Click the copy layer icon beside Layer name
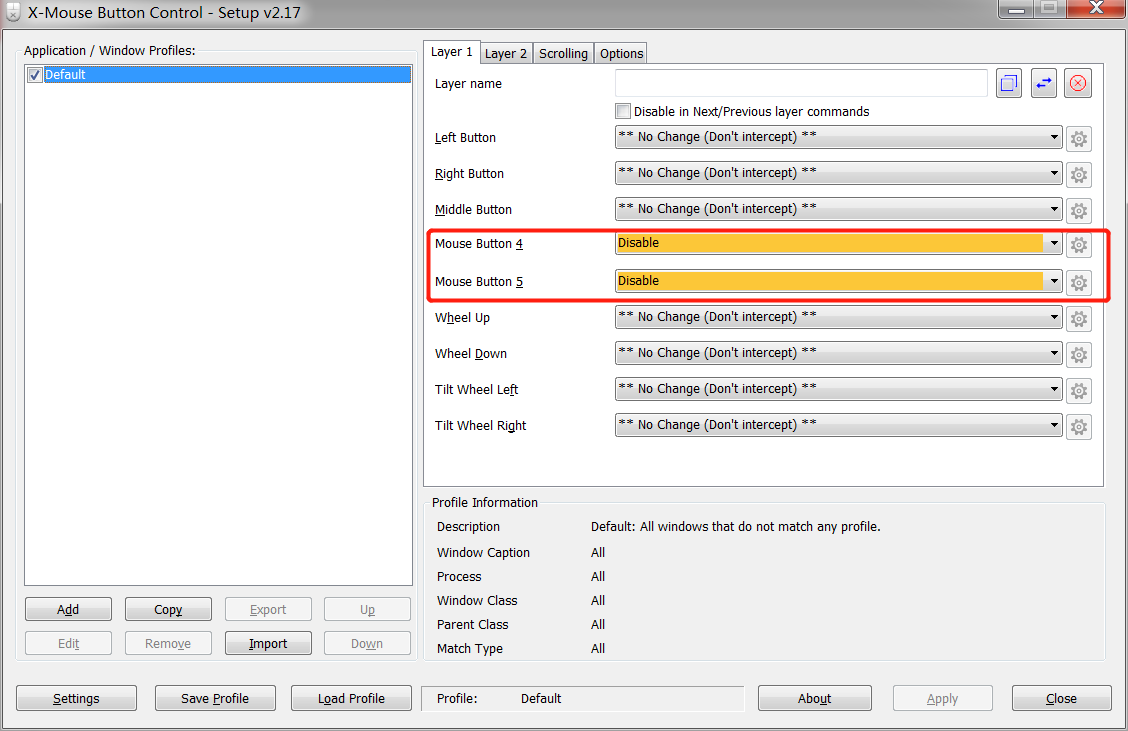The height and width of the screenshot is (731, 1128). tap(1009, 83)
